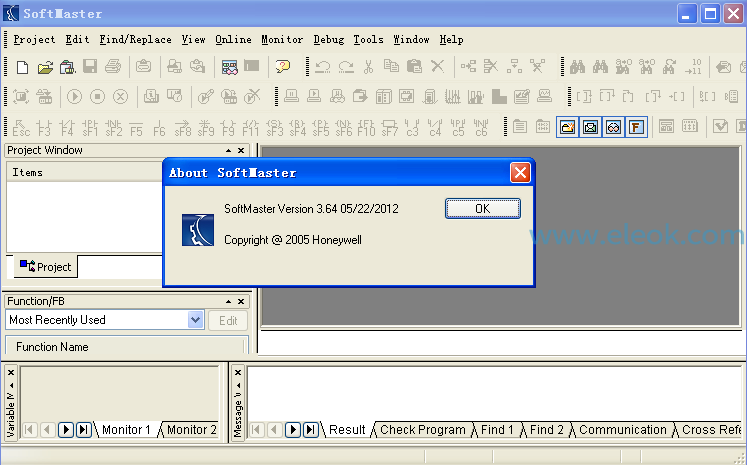
Task: Open a project with the yellow folder icon
Action: tap(45, 67)
